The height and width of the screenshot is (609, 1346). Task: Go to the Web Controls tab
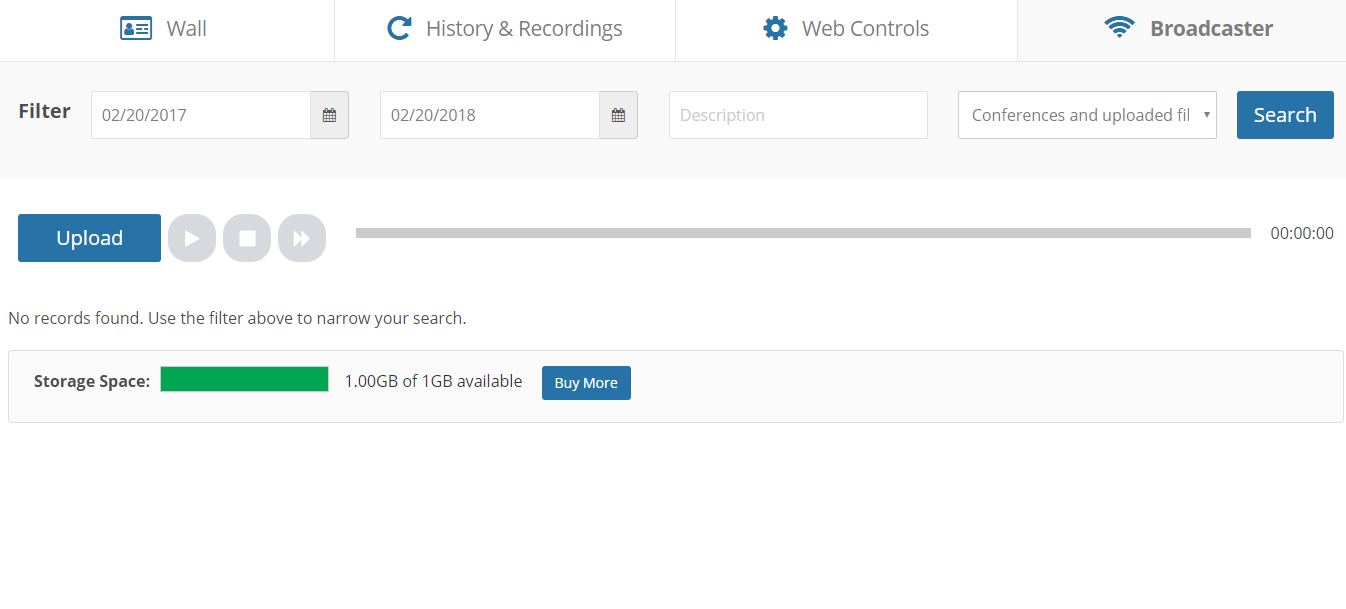(865, 29)
